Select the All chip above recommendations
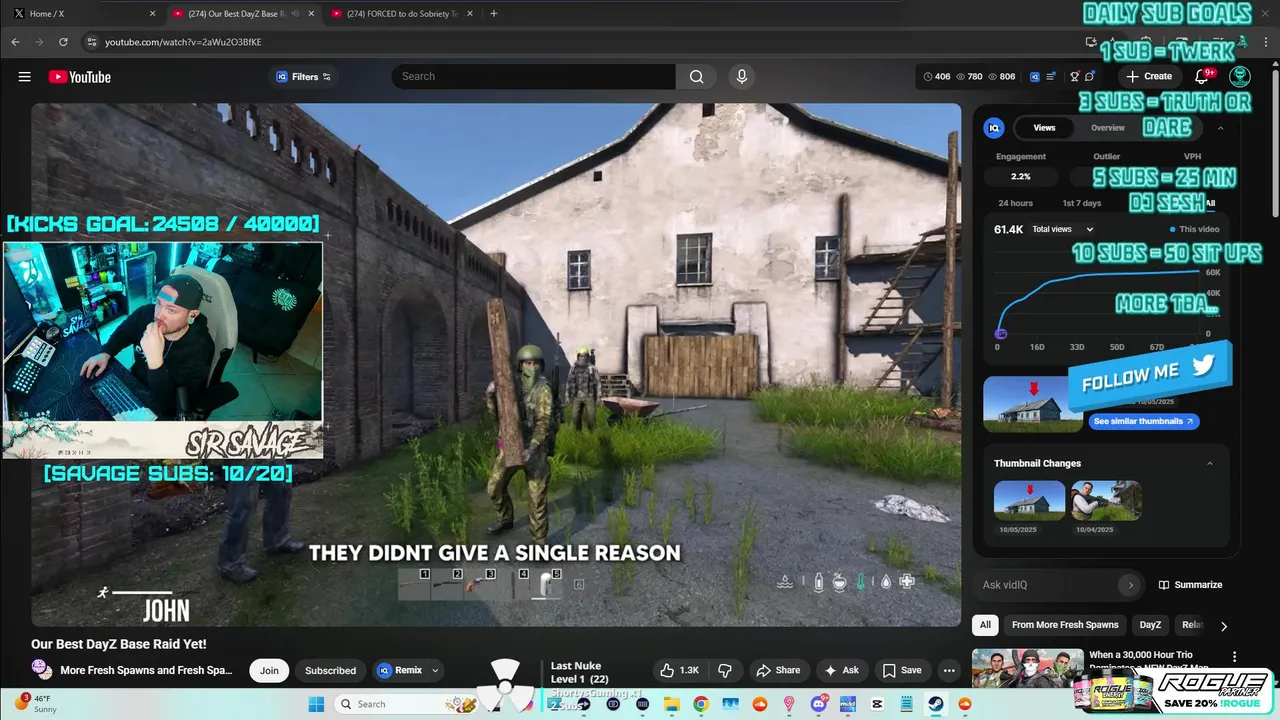This screenshot has width=1280, height=720. pyautogui.click(x=985, y=625)
